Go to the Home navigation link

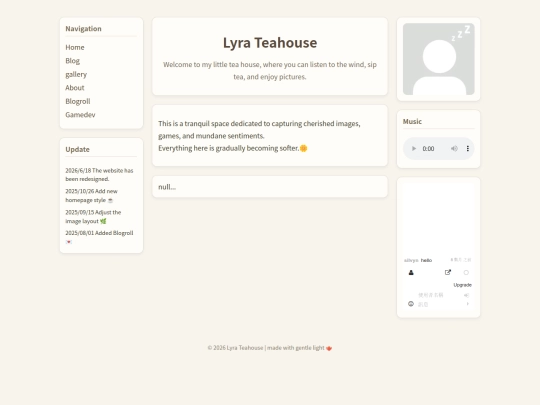75,47
